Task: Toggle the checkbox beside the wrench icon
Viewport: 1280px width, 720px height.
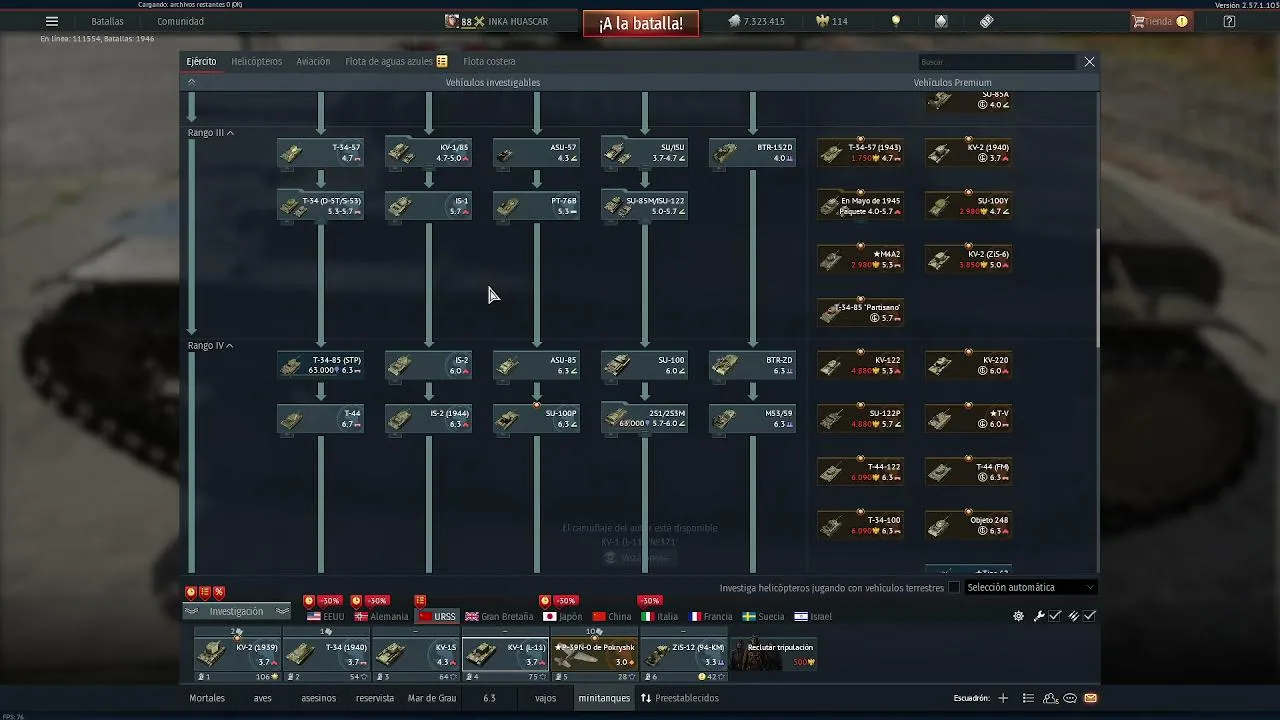Action: [1055, 616]
